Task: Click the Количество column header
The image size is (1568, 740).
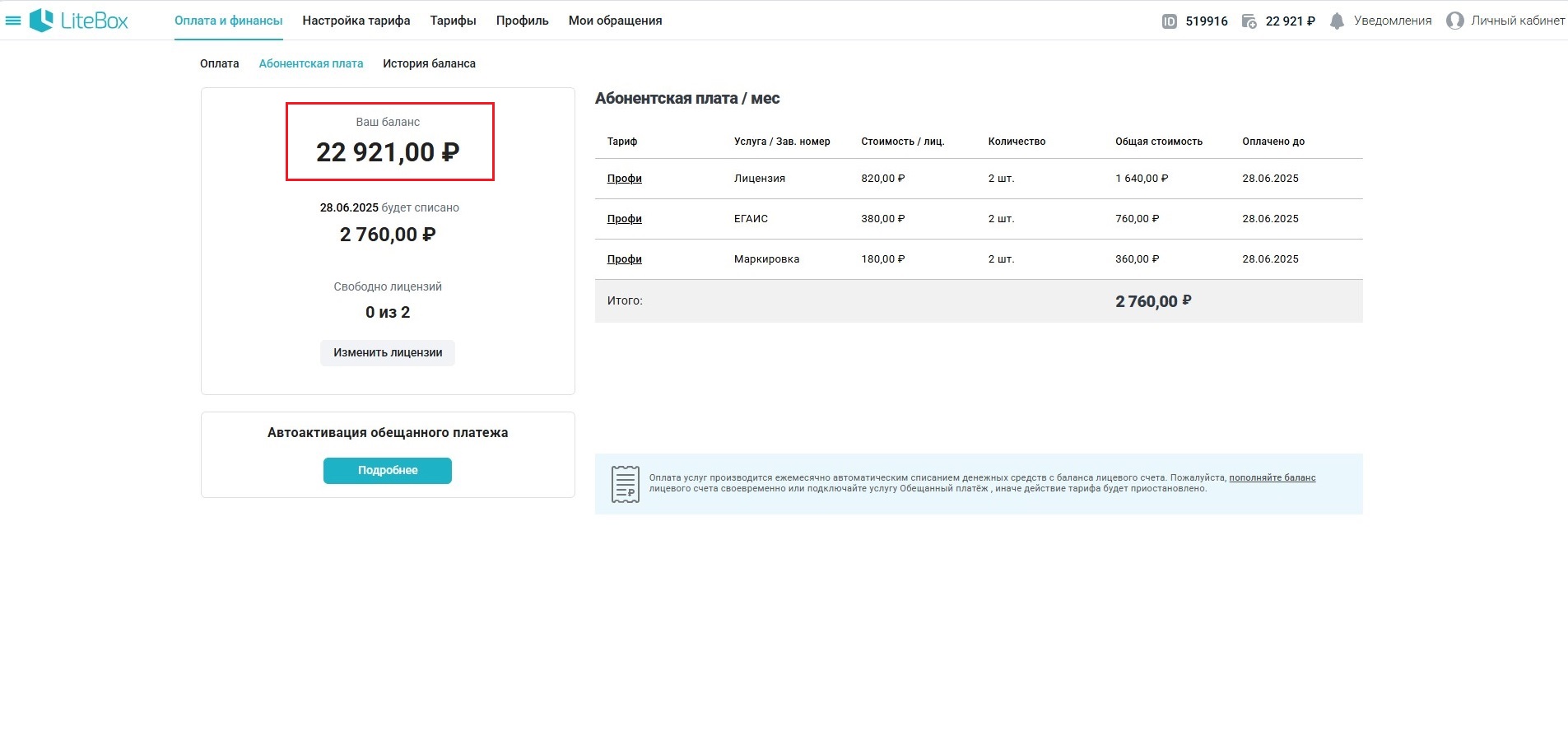Action: click(x=1017, y=142)
